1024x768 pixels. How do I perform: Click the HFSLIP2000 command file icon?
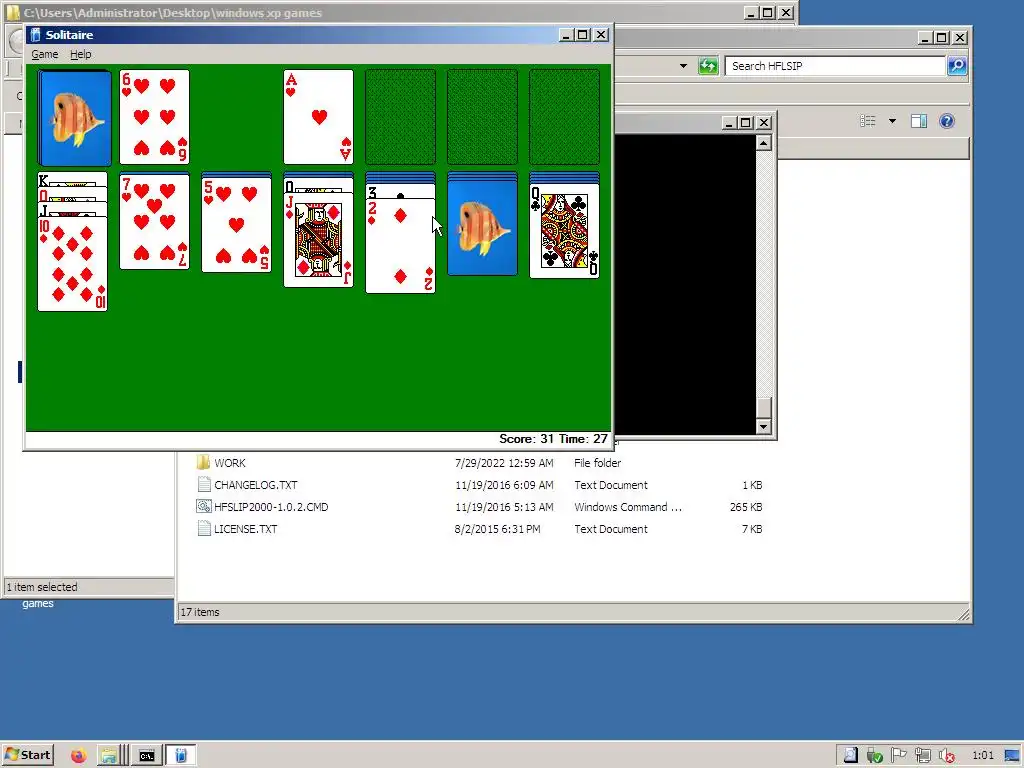[x=204, y=507]
